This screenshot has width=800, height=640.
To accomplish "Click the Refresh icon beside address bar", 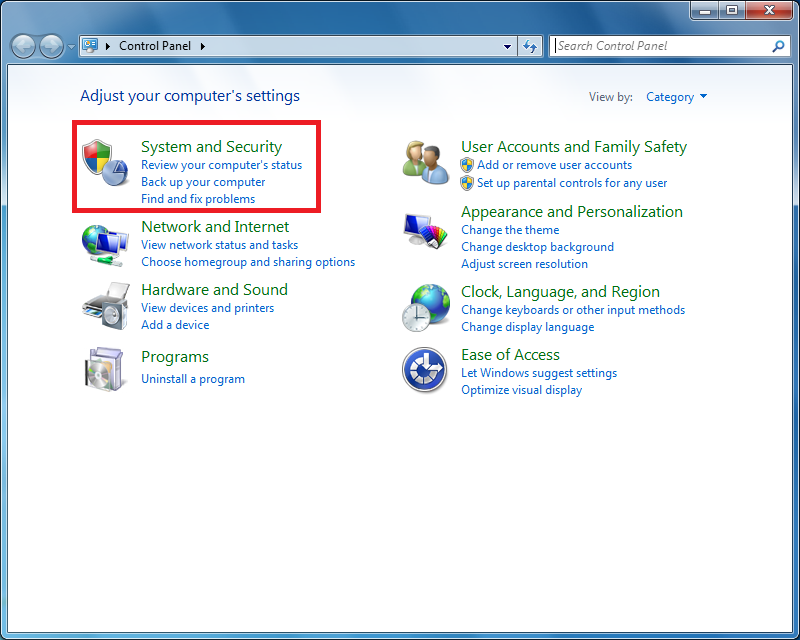I will coord(530,46).
